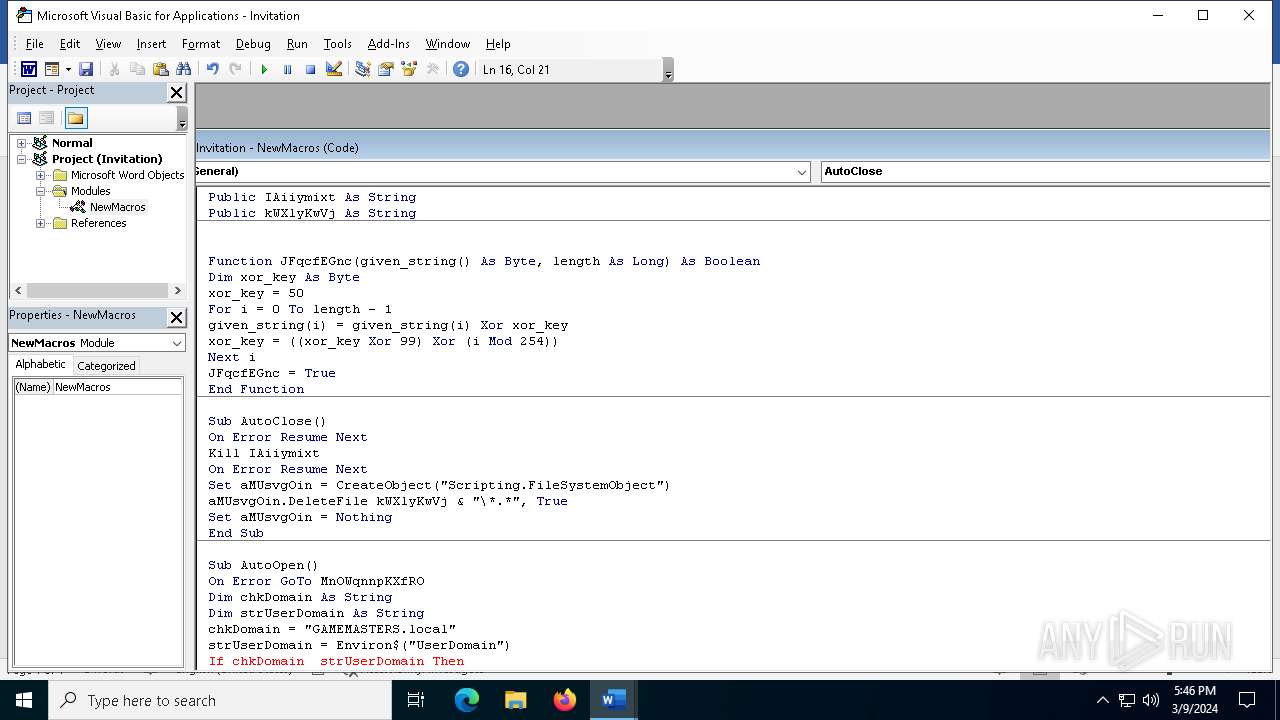Open the Add-Ins menu
The width and height of the screenshot is (1280, 720).
click(x=389, y=44)
